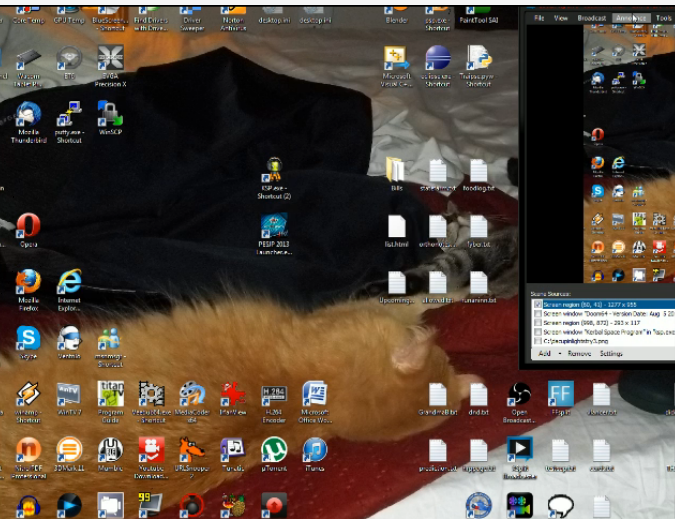The image size is (675, 519).
Task: Open µTorrent desktop shortcut
Action: point(274,454)
